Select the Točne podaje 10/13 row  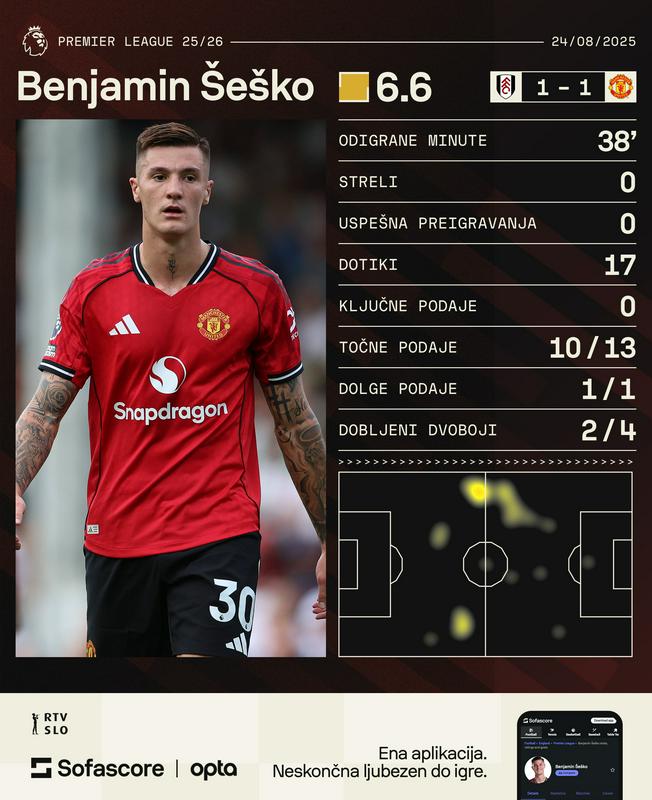[x=487, y=347]
